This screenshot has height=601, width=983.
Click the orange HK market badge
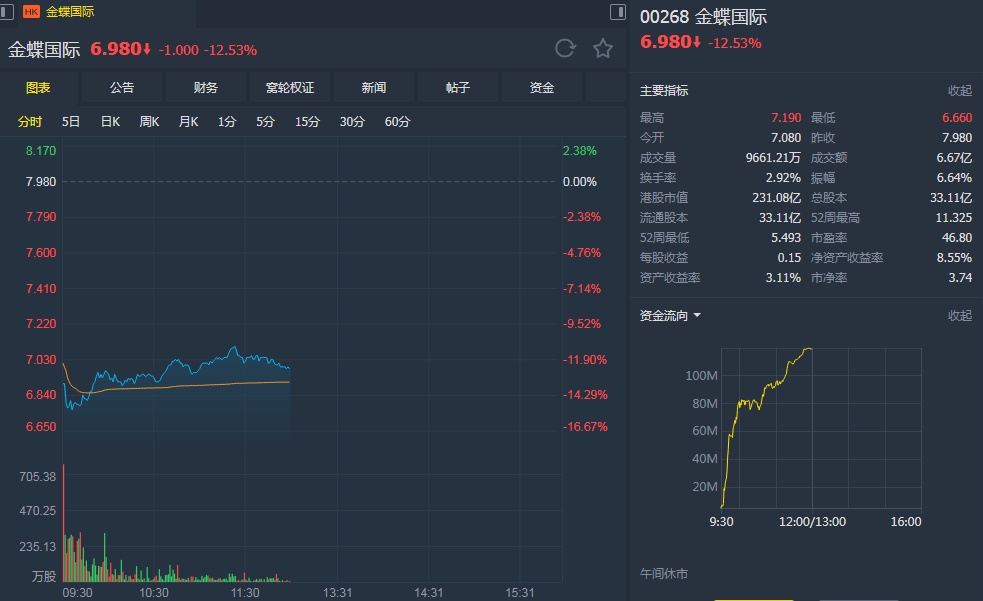(31, 12)
